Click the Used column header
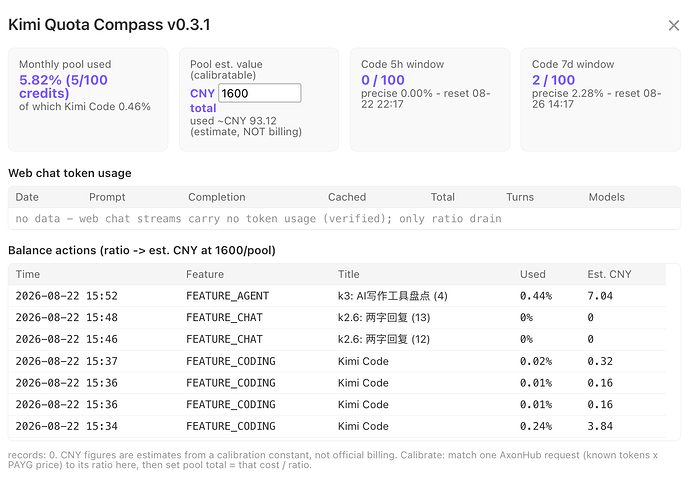This screenshot has height=478, width=690. pyautogui.click(x=533, y=274)
